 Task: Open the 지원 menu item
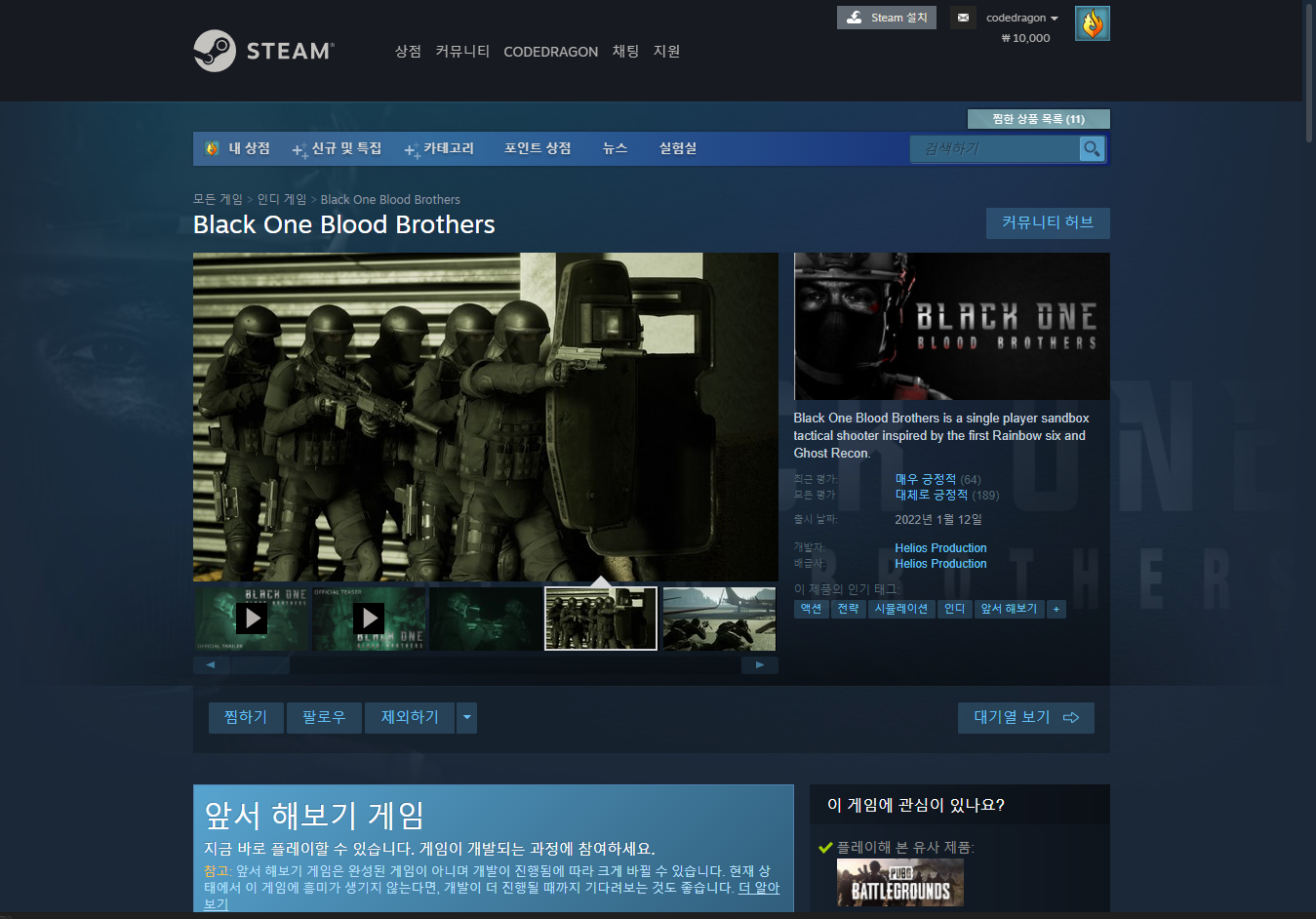coord(666,51)
